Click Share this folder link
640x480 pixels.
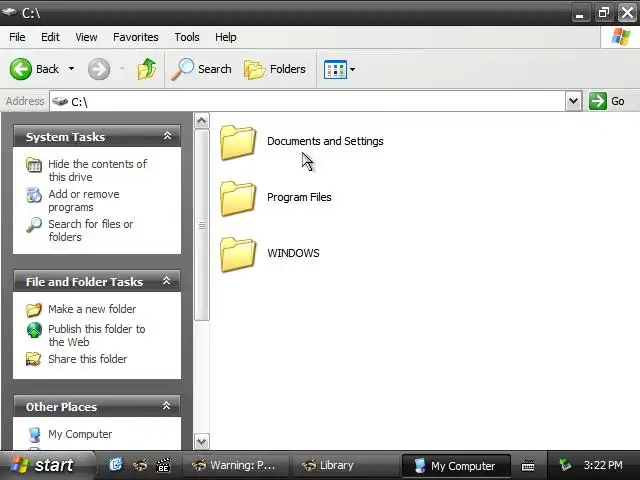(87, 359)
